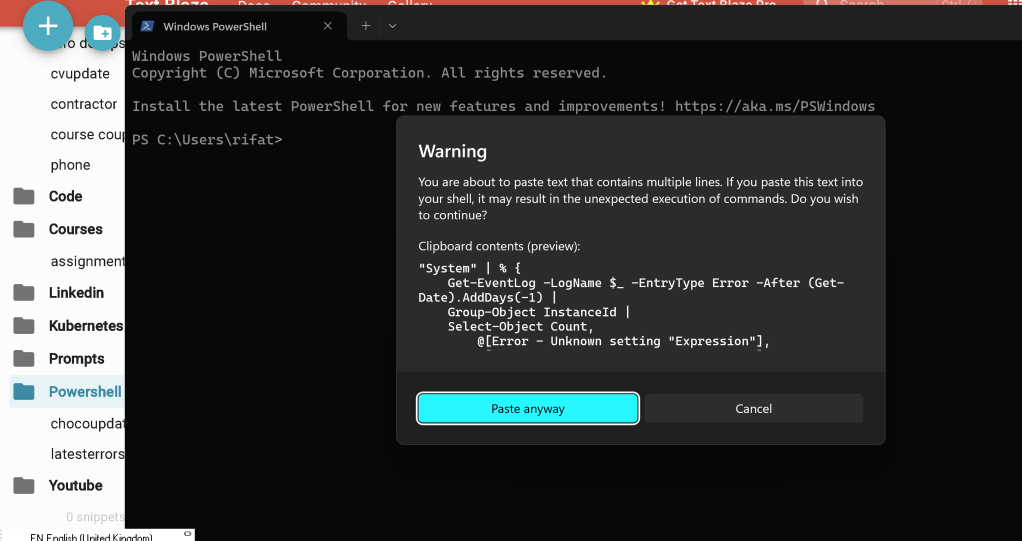
Task: Click the new folder button
Action: click(102, 33)
